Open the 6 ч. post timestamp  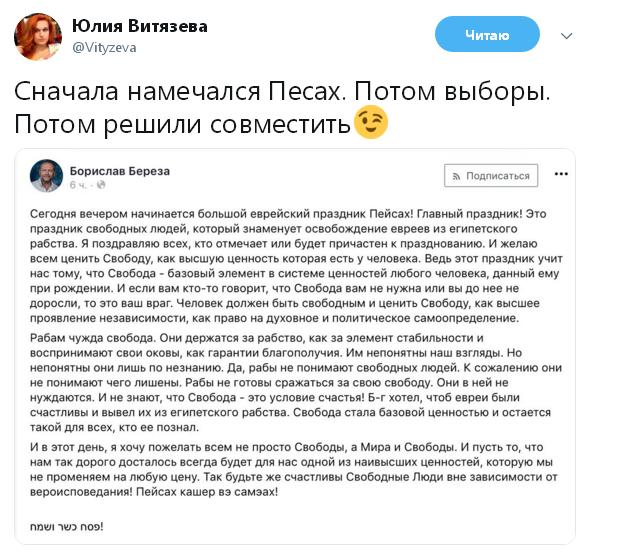(x=78, y=185)
